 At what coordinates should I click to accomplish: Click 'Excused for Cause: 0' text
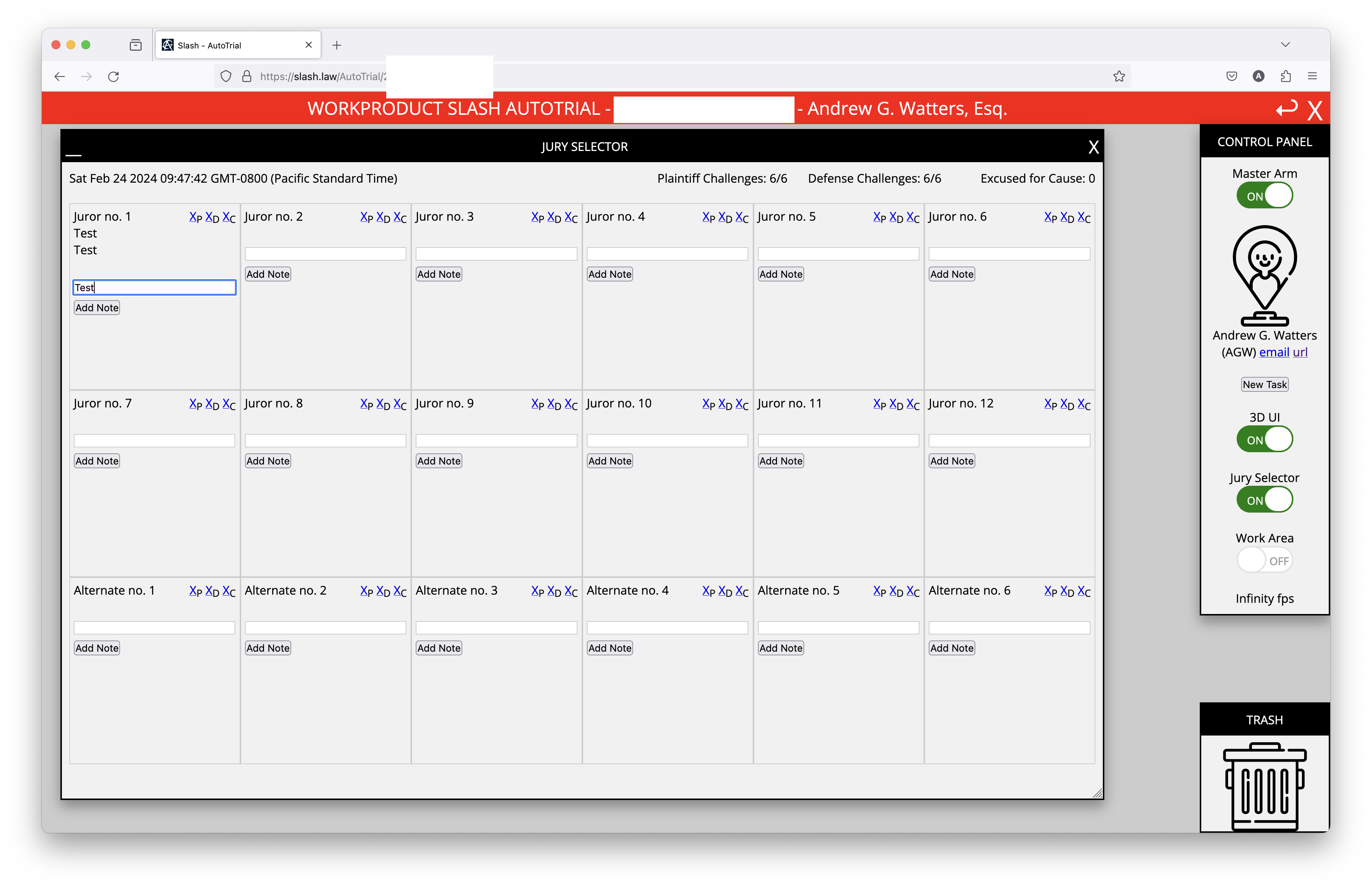point(1037,179)
